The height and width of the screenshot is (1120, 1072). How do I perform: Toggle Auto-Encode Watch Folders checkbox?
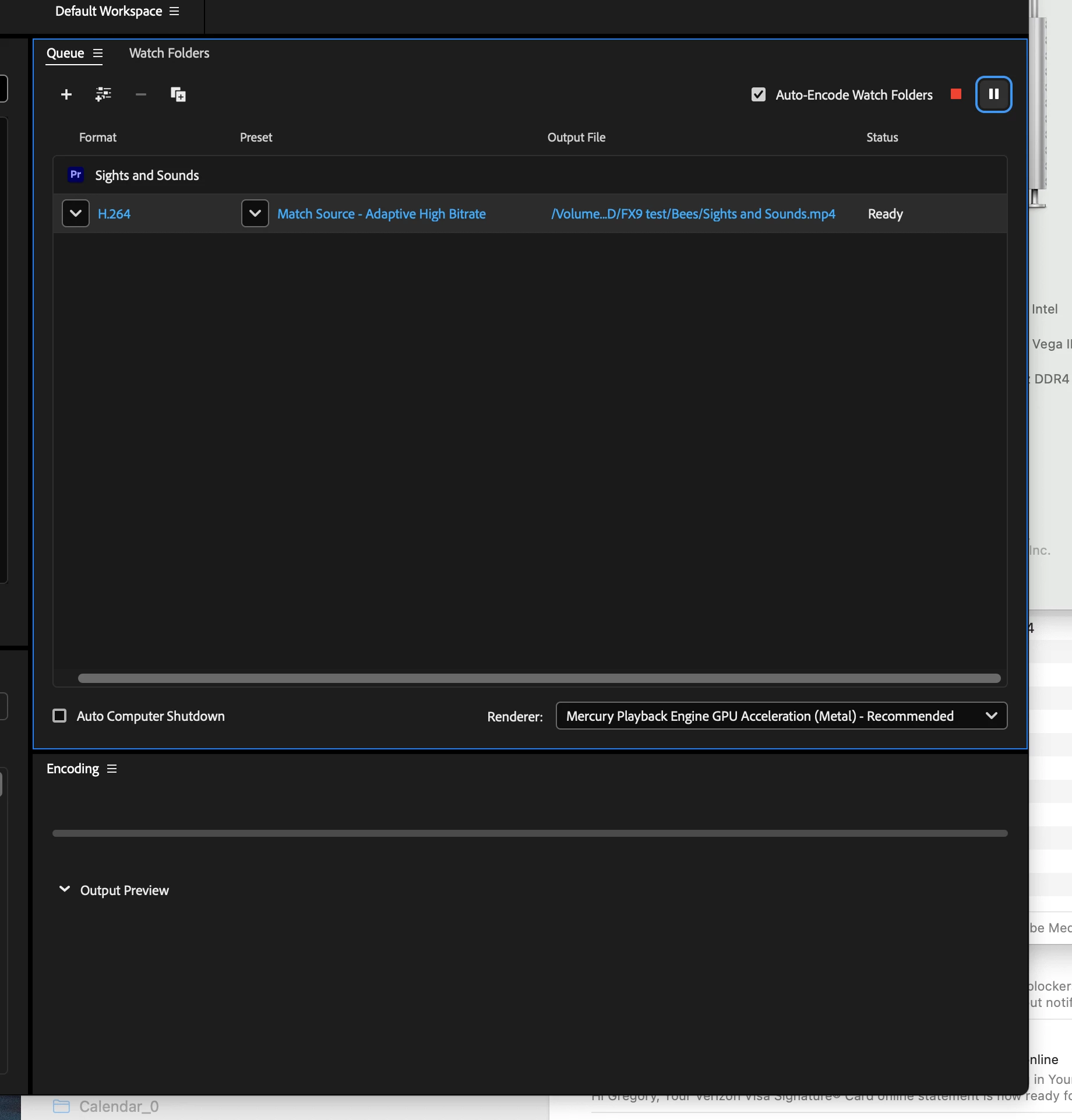[x=758, y=94]
